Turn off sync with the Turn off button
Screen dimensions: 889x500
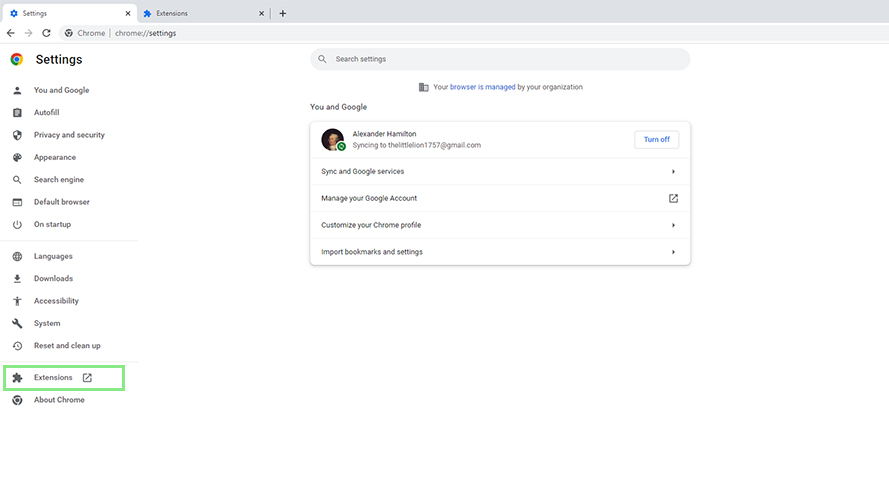pyautogui.click(x=657, y=139)
